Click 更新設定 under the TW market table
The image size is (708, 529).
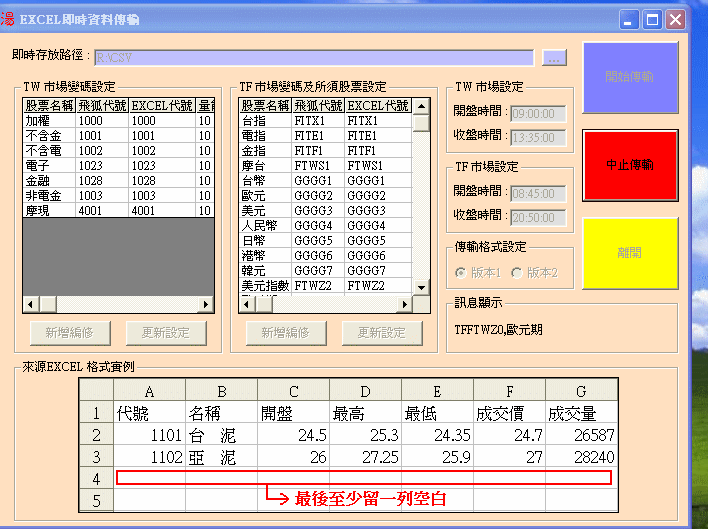(166, 333)
